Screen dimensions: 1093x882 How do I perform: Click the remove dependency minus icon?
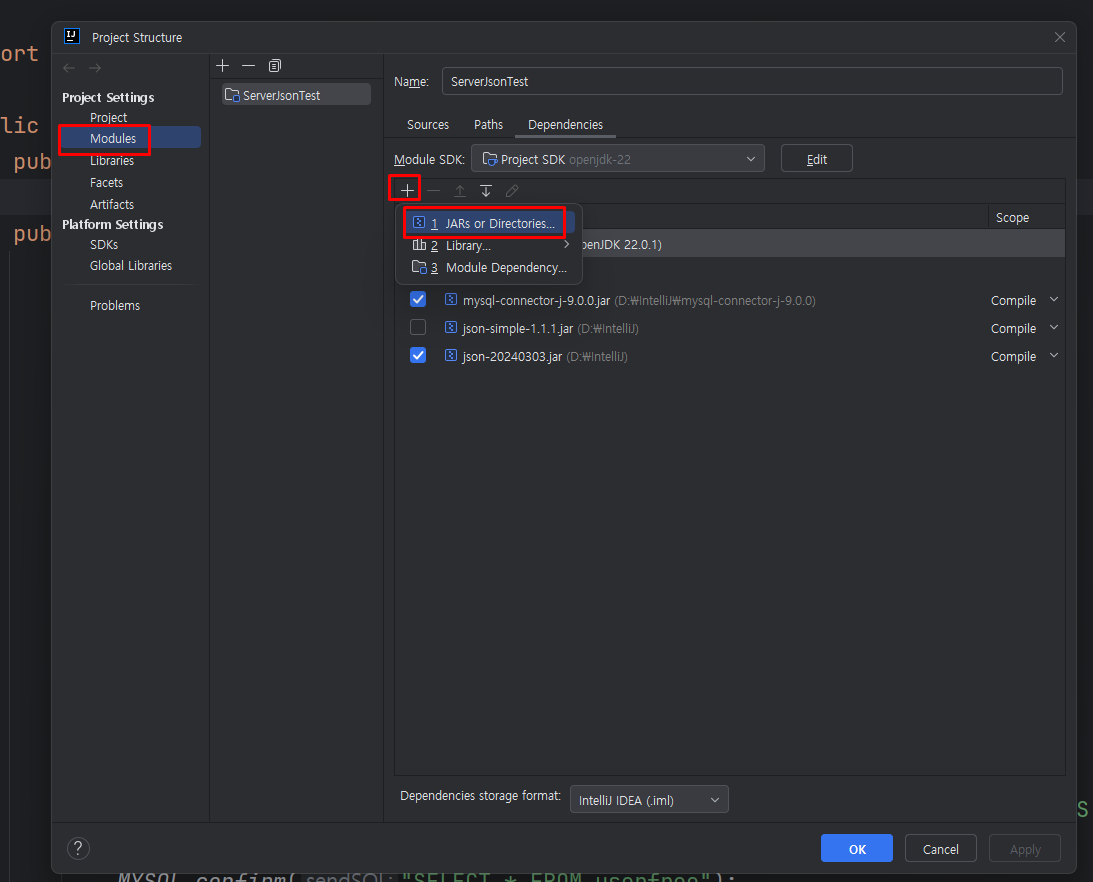434,190
